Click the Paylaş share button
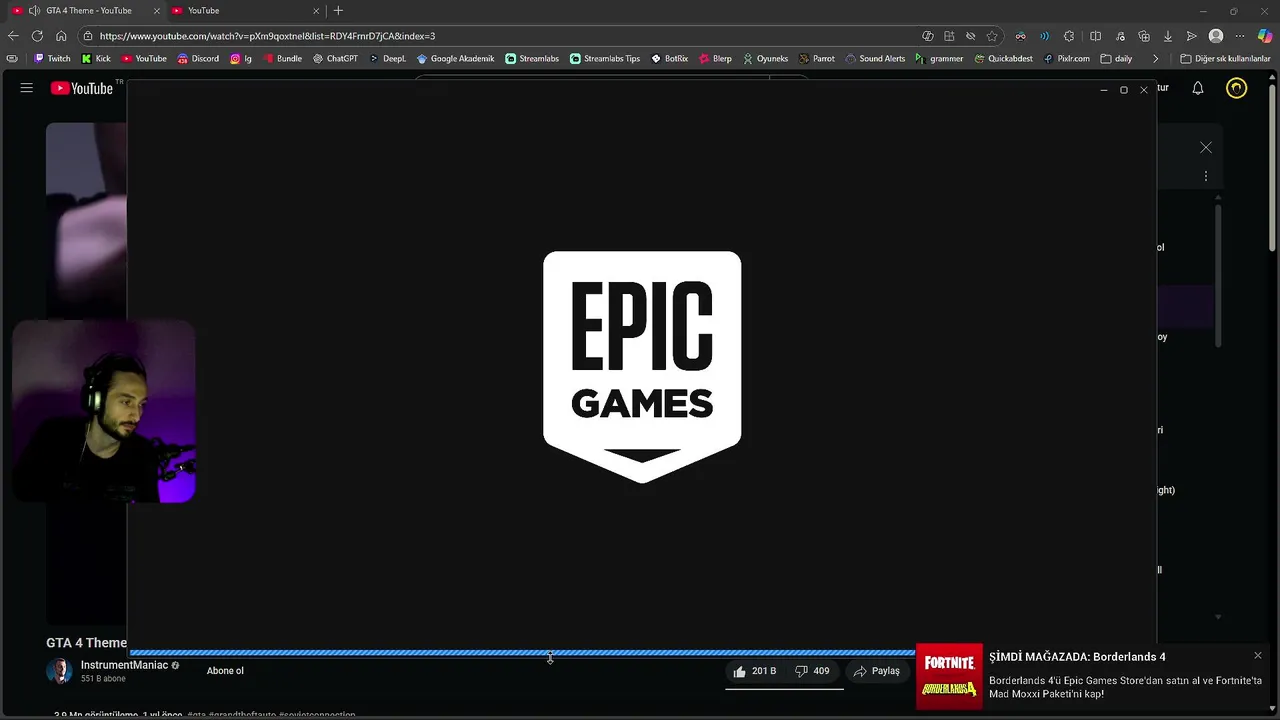 tap(876, 671)
